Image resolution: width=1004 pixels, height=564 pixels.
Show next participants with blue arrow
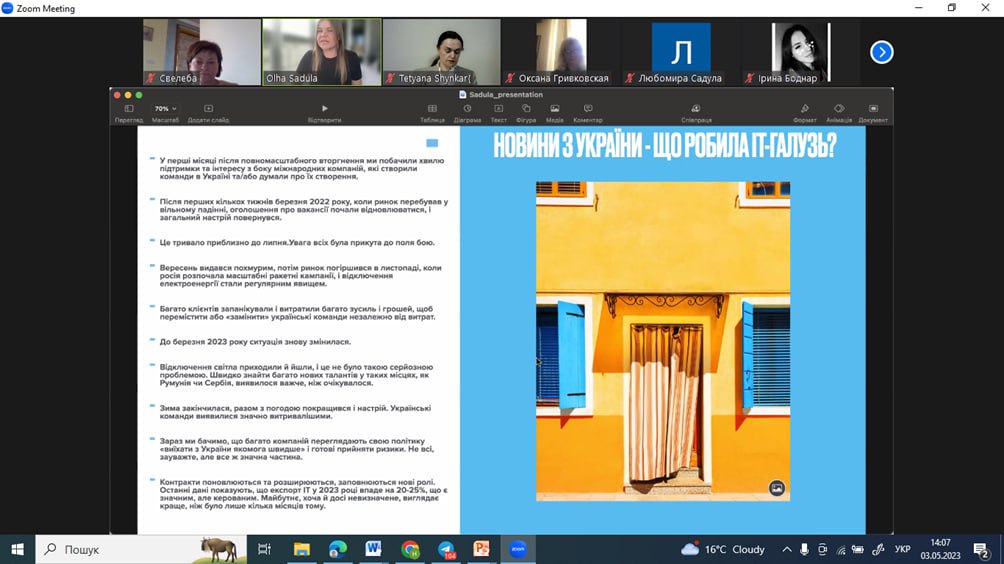(x=881, y=52)
